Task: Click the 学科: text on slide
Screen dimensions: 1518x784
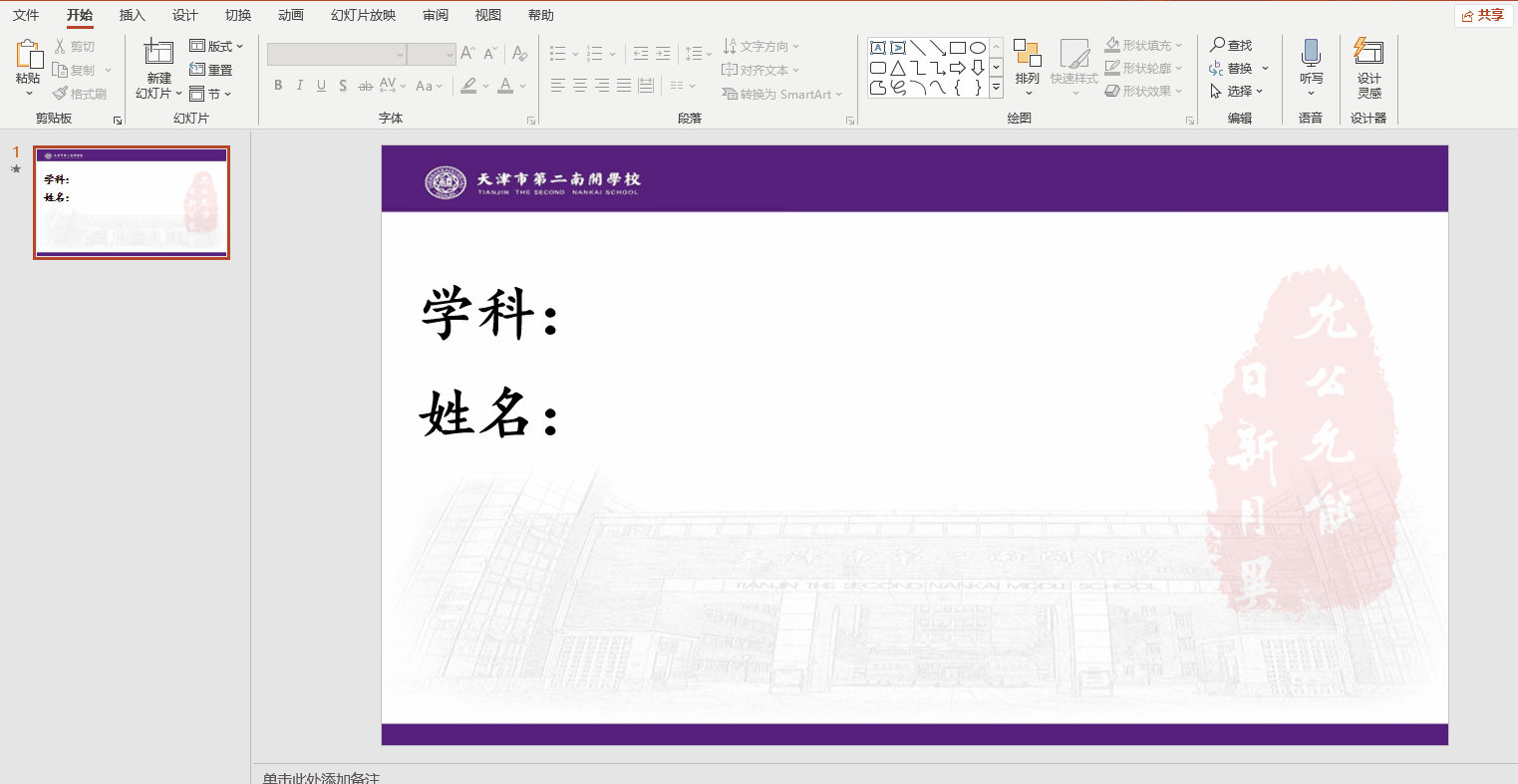Action: 489,314
